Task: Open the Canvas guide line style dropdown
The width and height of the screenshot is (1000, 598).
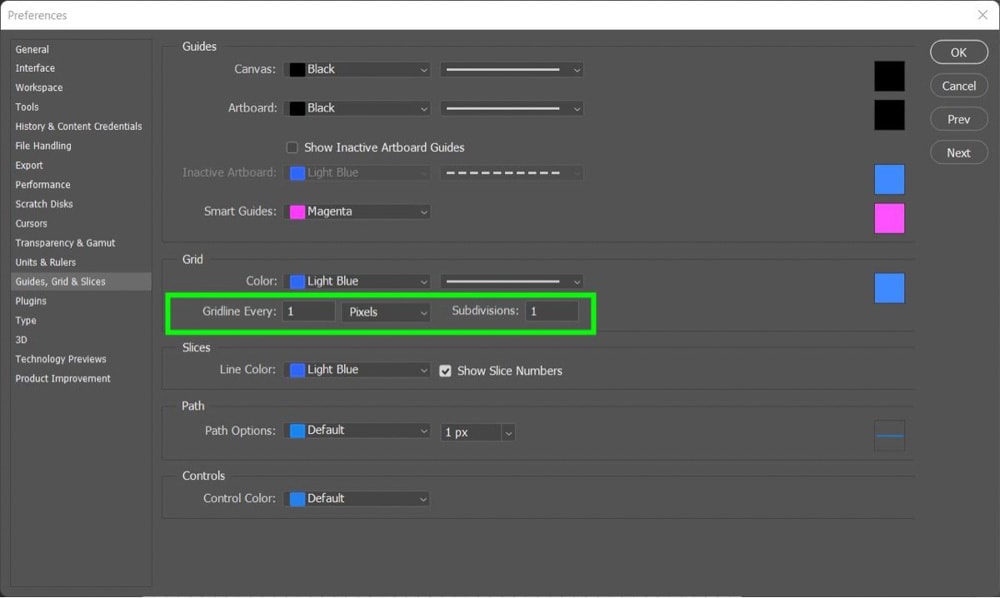Action: click(511, 69)
